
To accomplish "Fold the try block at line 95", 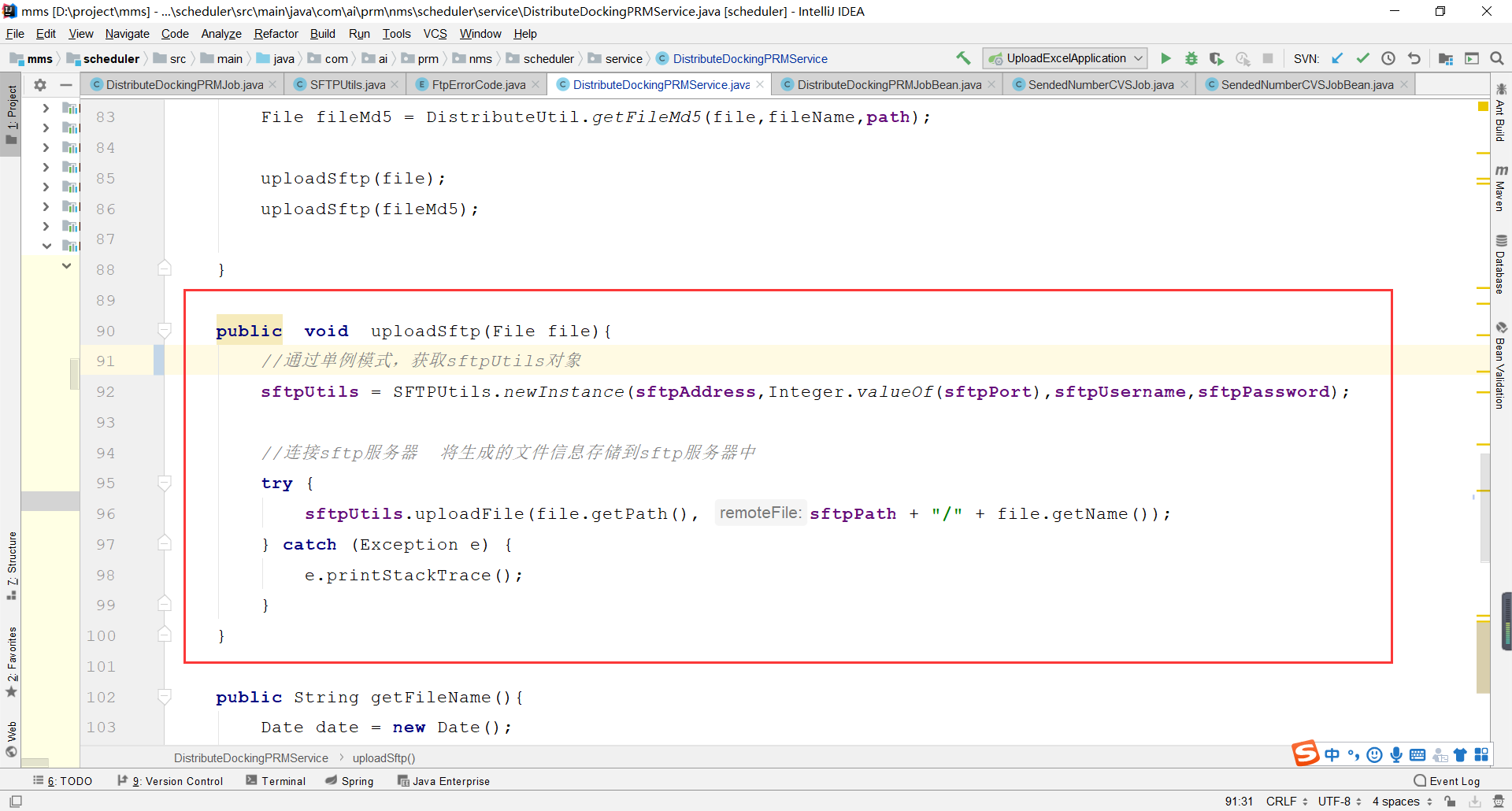I will point(165,483).
